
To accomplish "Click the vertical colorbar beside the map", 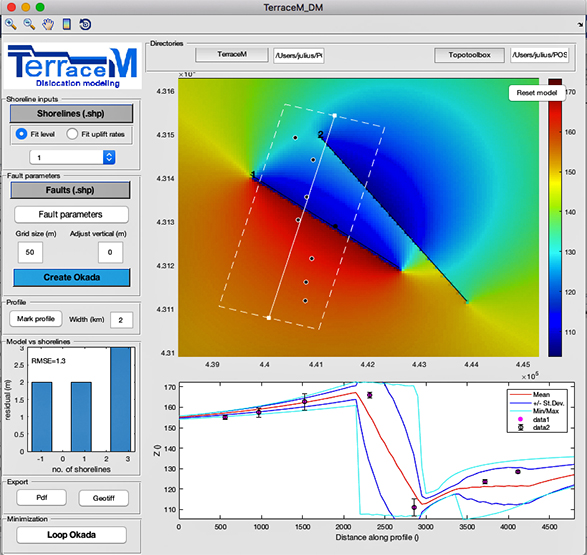I will 555,217.
